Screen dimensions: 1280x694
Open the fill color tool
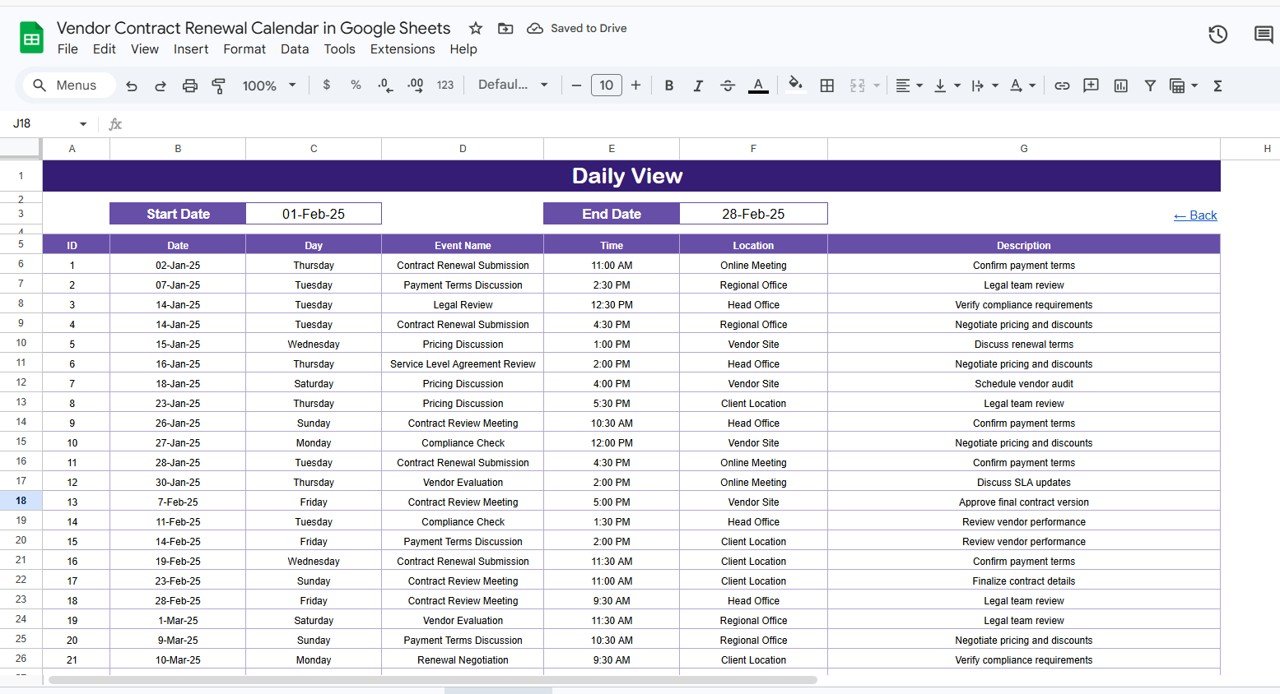pyautogui.click(x=795, y=85)
